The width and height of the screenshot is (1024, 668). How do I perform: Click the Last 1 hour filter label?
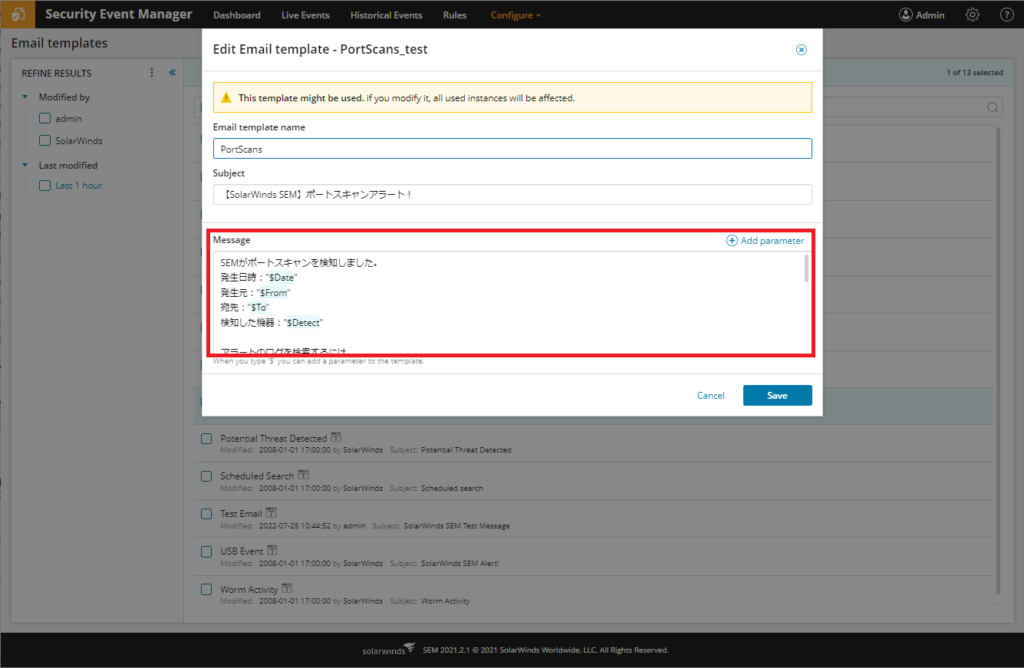coord(78,185)
